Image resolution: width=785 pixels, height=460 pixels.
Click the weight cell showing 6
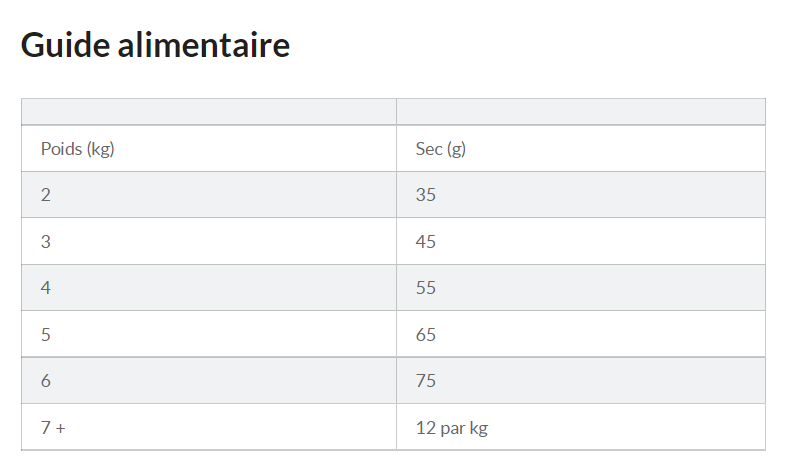[x=46, y=381]
